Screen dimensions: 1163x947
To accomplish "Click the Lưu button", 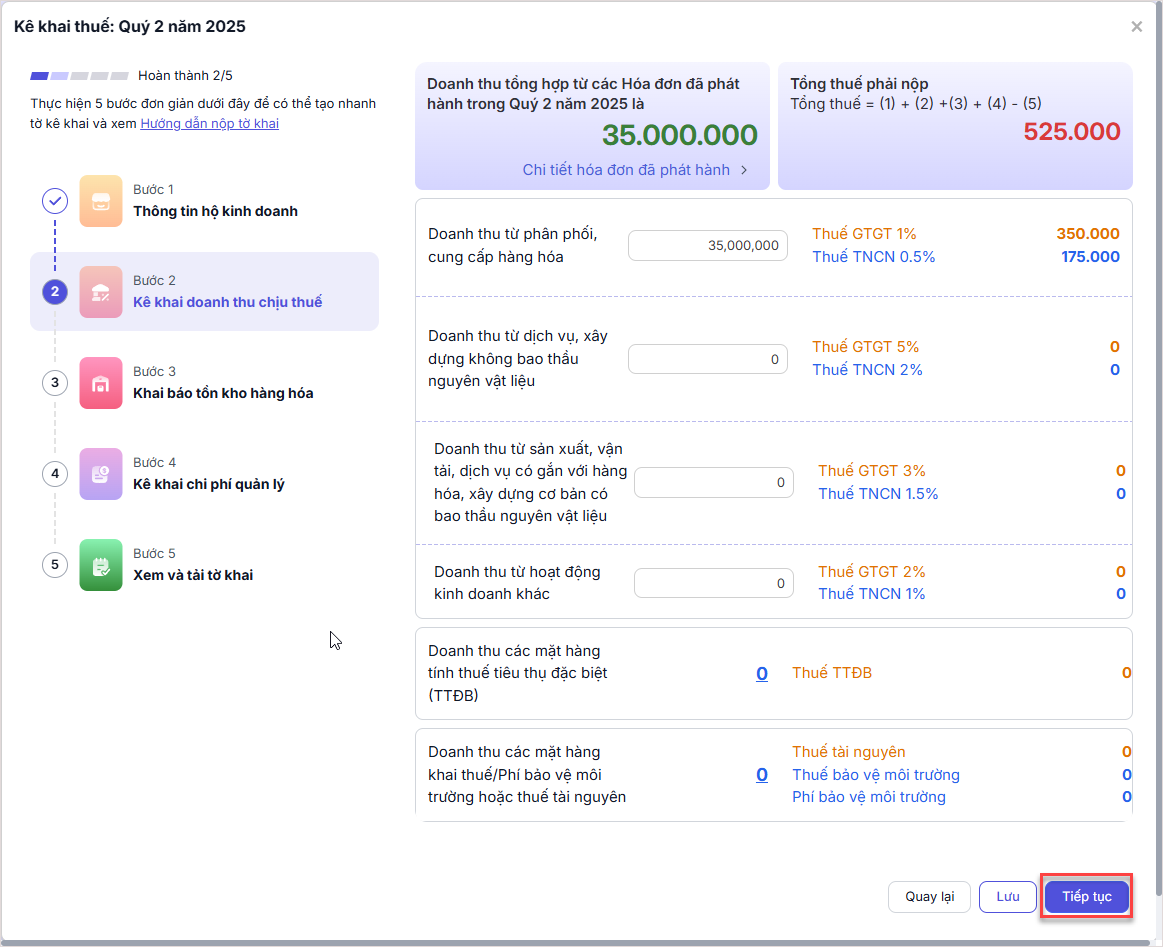I will [1007, 897].
